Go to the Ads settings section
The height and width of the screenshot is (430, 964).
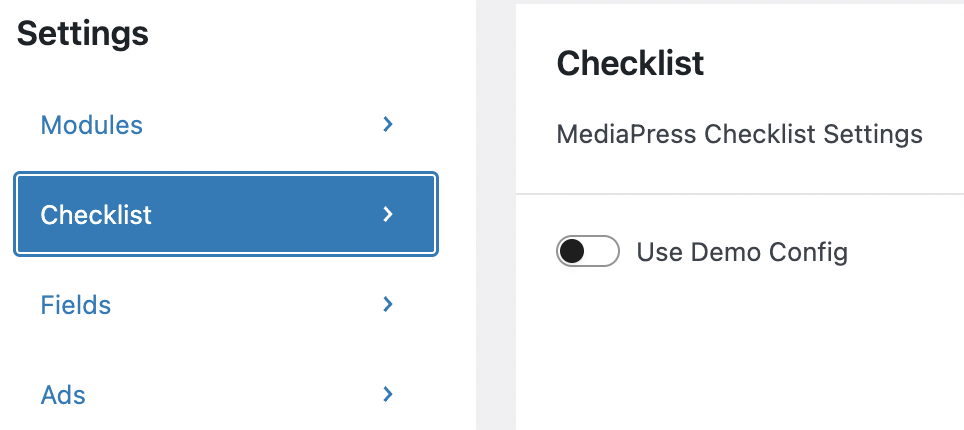pyautogui.click(x=225, y=394)
